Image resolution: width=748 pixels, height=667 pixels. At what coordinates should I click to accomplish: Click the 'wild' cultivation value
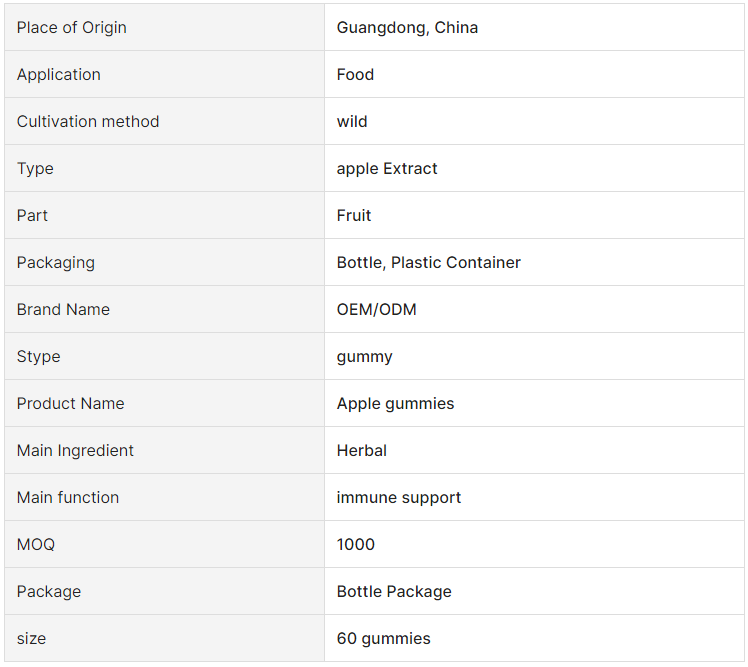[x=352, y=122]
